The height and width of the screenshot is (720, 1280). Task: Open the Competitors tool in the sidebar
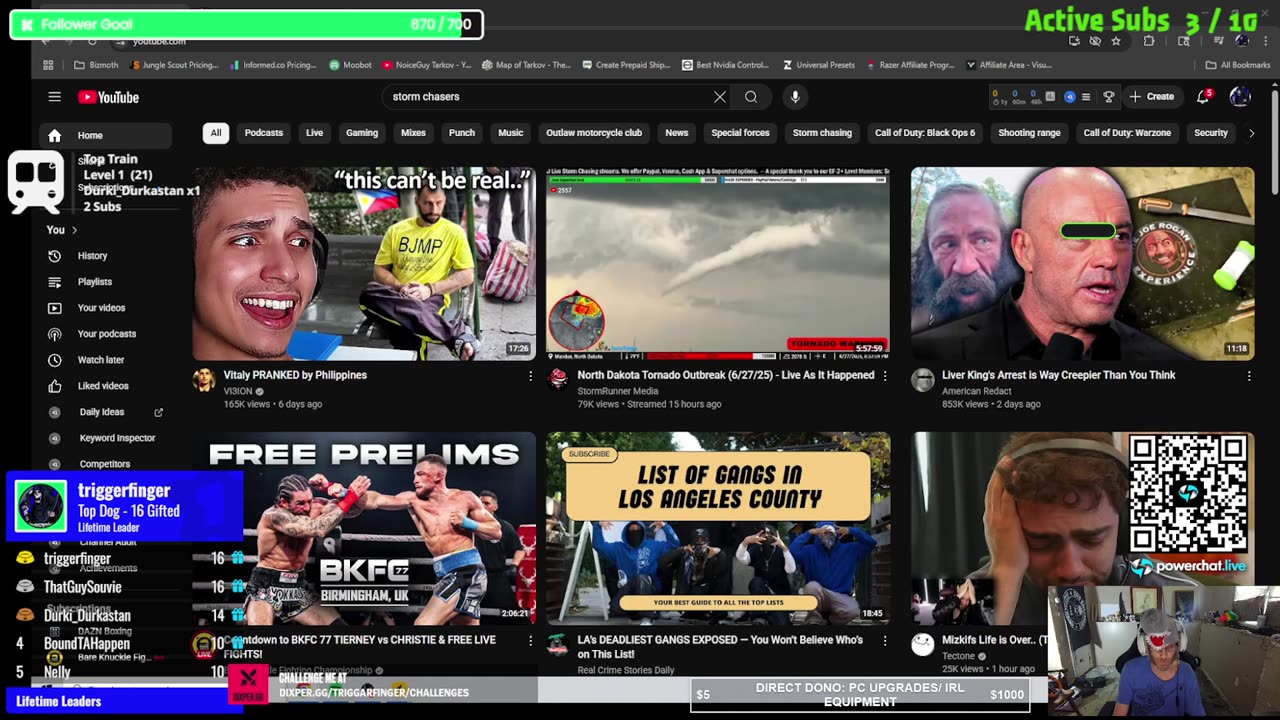pyautogui.click(x=104, y=464)
